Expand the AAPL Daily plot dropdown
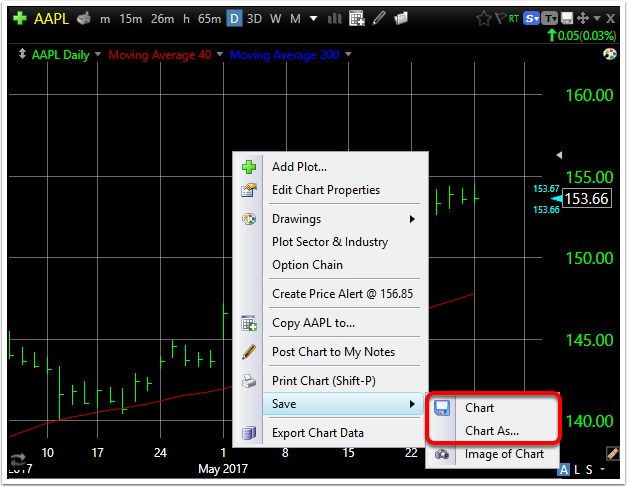 tap(98, 54)
